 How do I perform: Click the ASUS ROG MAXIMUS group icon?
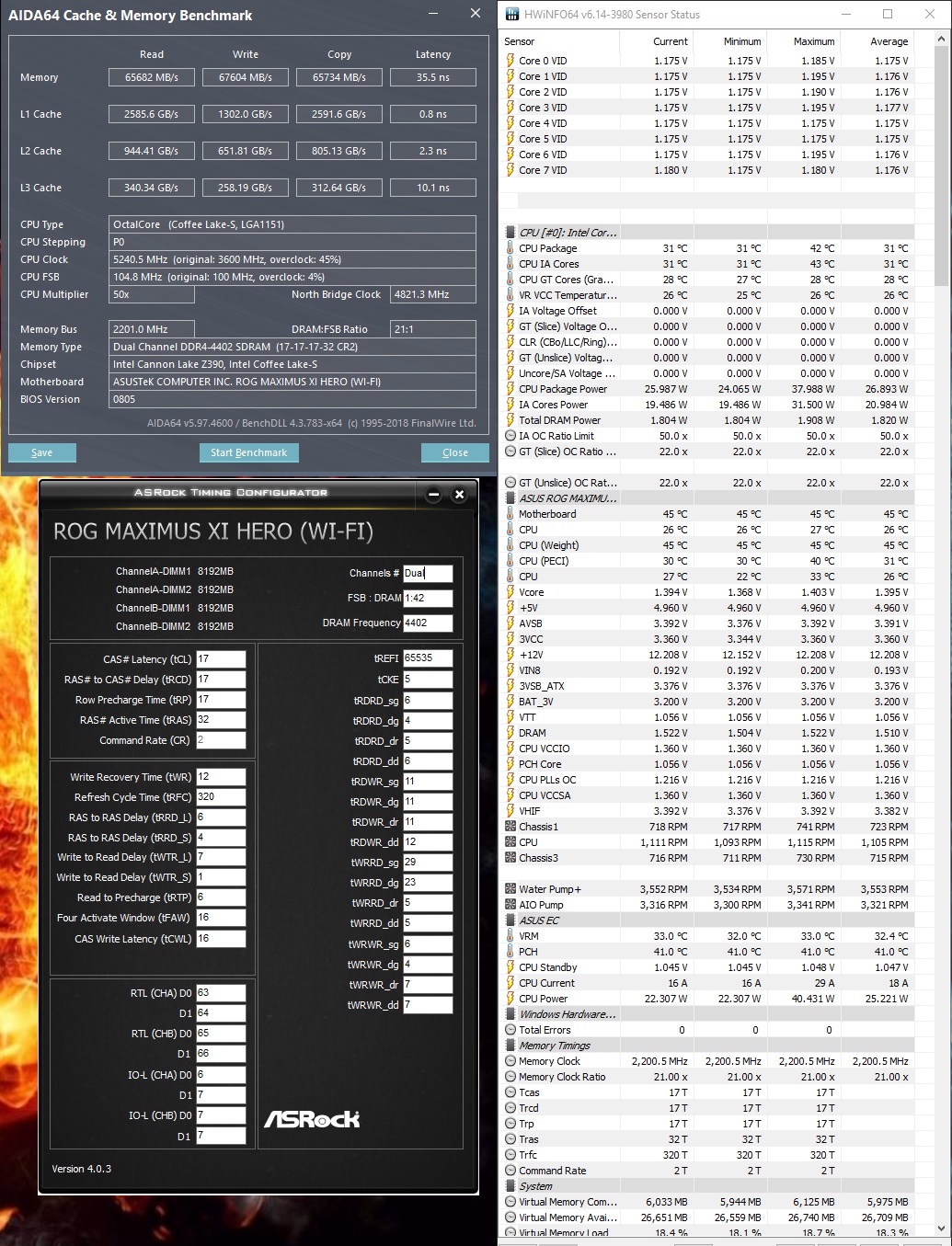(510, 498)
